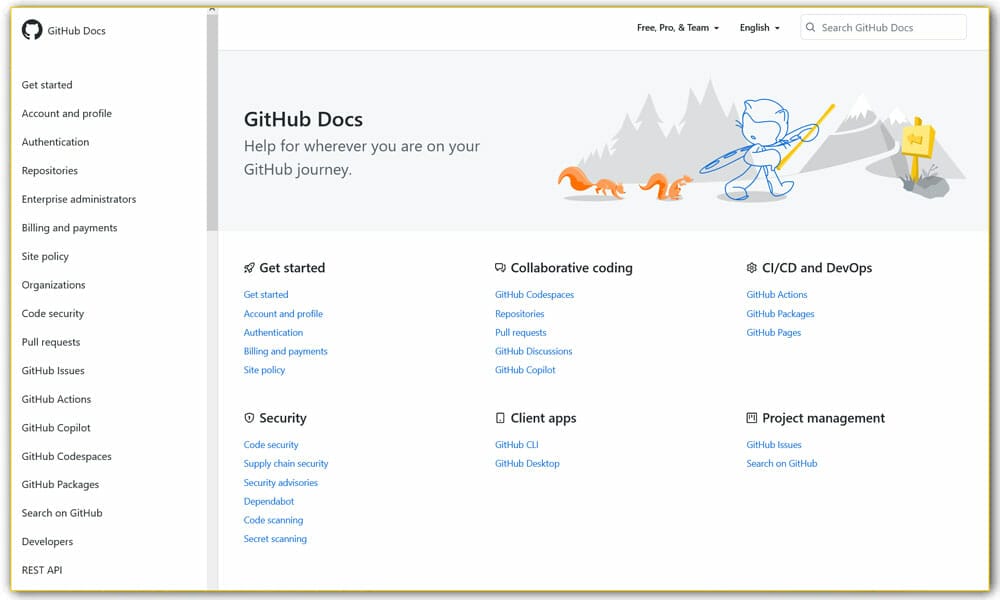Select the rocket icon beside Get started
This screenshot has height=600, width=1000.
point(248,268)
